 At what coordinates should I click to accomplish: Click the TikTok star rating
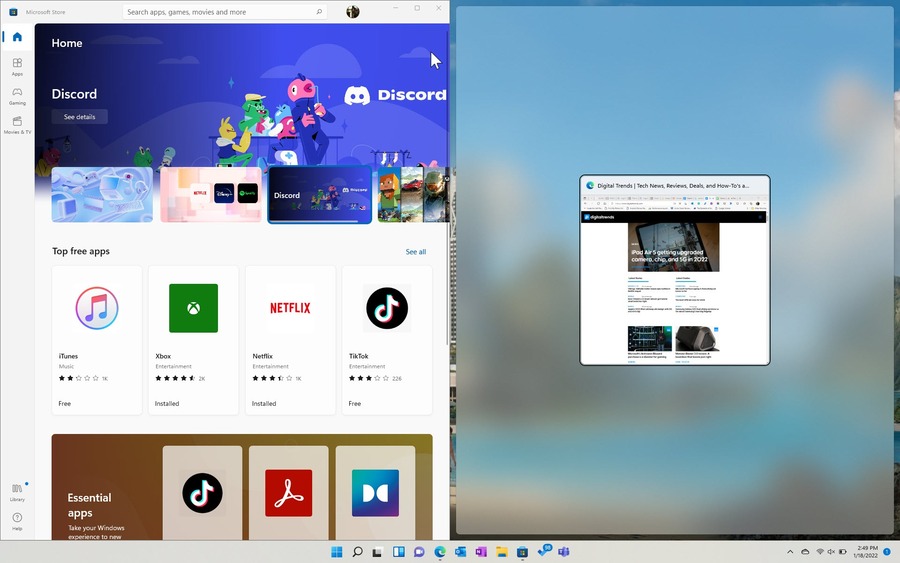coord(369,378)
